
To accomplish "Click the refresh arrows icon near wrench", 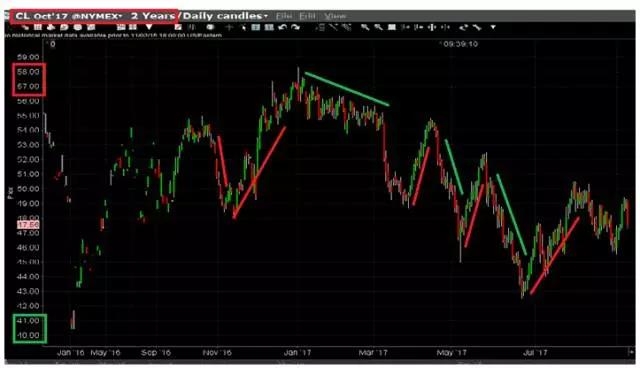I will (x=463, y=27).
